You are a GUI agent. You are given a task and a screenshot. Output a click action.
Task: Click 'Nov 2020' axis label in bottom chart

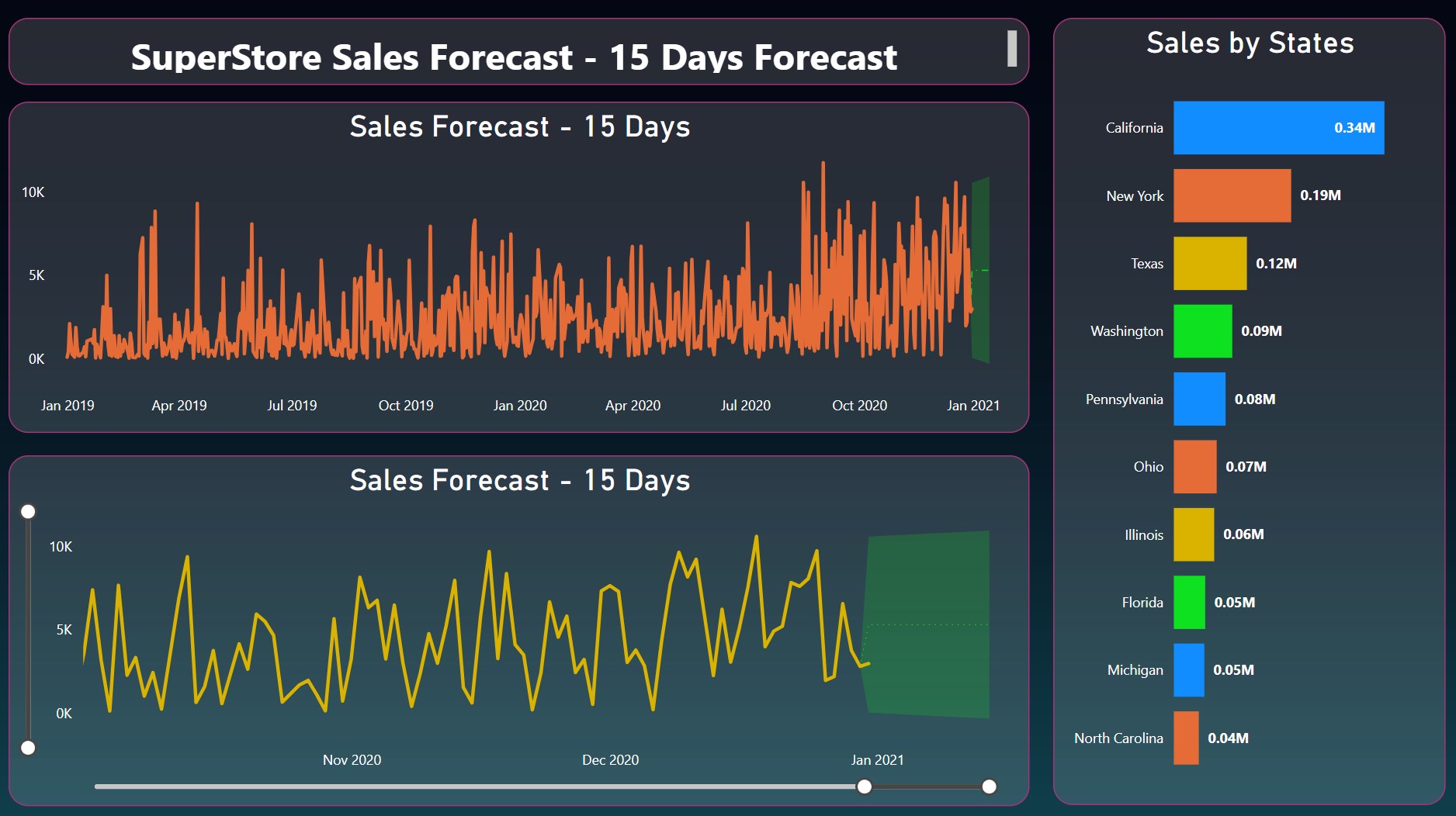click(x=352, y=760)
